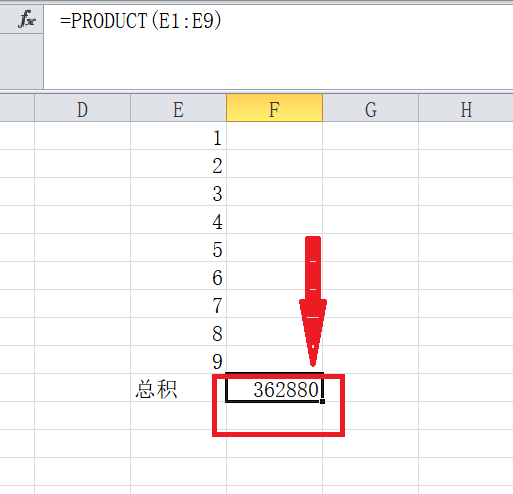Screen dimensions: 513x494
Task: Click cell containing value 7
Action: tap(178, 304)
